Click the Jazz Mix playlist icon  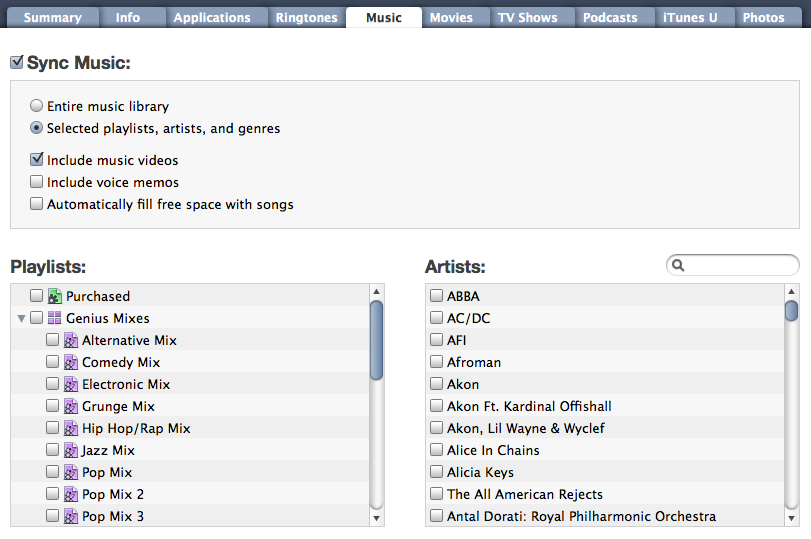coord(71,450)
